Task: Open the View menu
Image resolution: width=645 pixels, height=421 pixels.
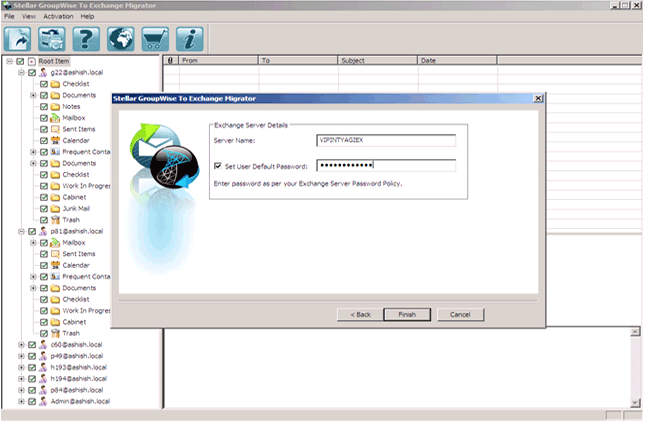Action: [x=28, y=16]
